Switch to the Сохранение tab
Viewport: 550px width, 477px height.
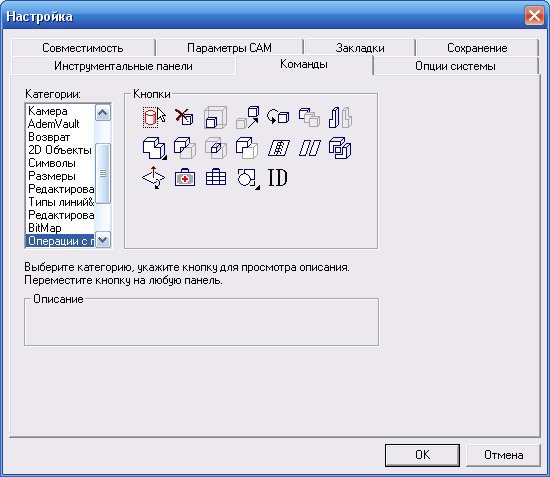(x=477, y=48)
